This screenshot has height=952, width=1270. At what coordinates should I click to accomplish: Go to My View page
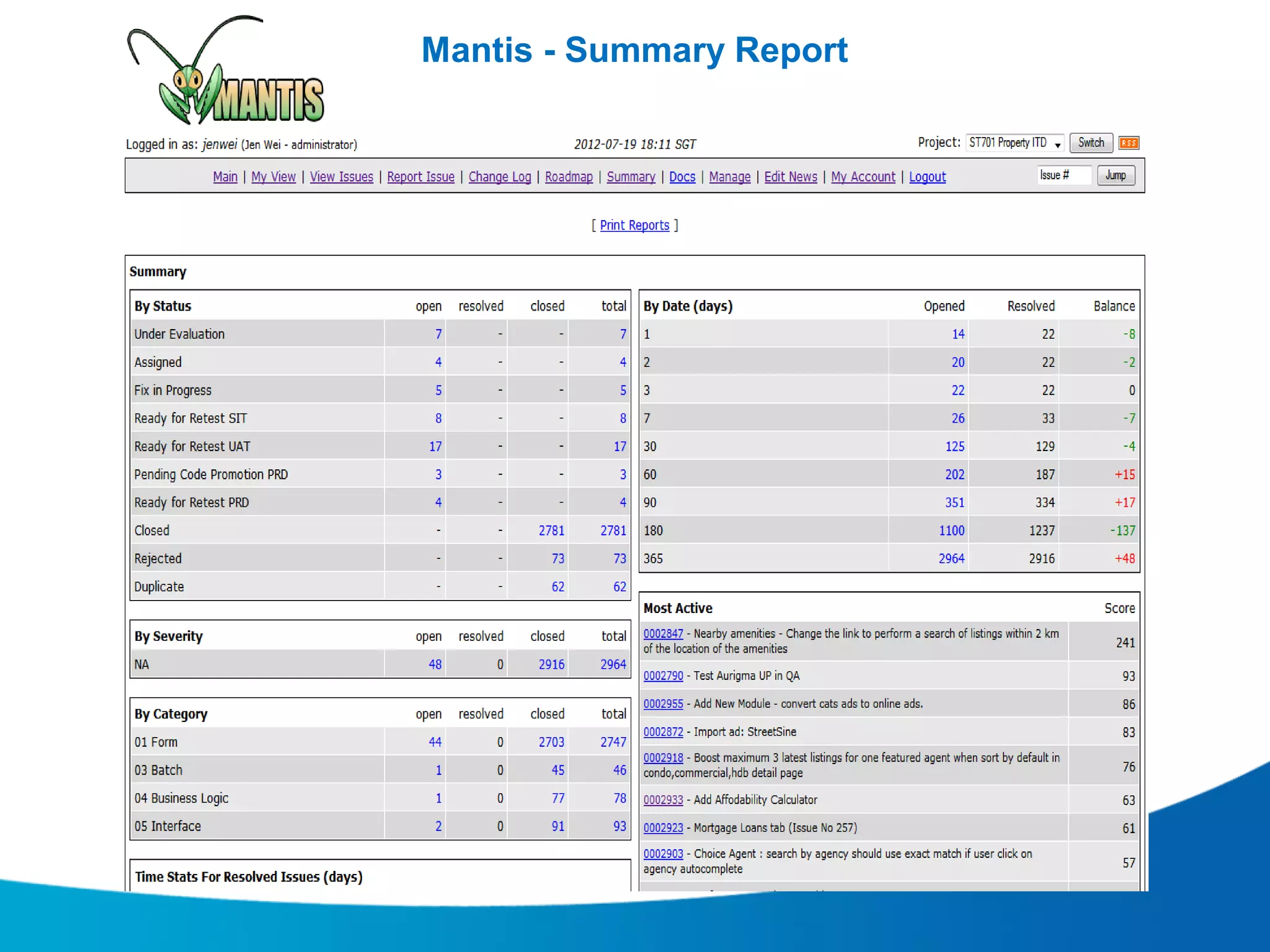(273, 177)
